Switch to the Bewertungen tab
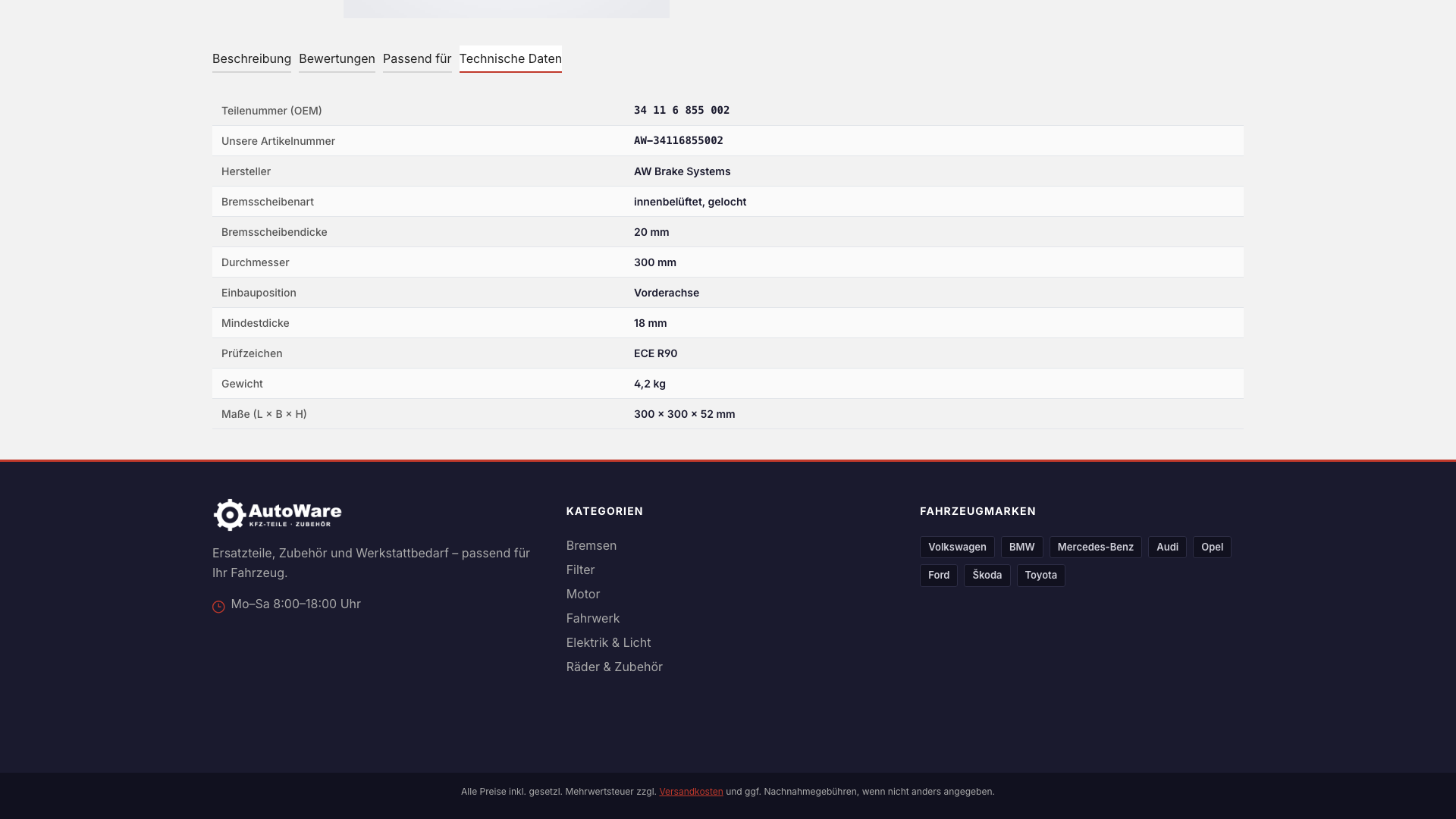The width and height of the screenshot is (1456, 819). pyautogui.click(x=337, y=58)
